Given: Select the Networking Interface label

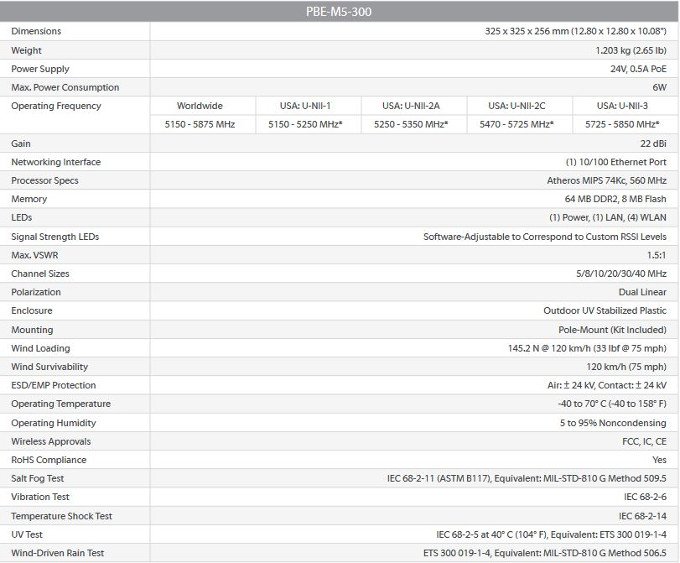Looking at the screenshot, I should [x=56, y=162].
